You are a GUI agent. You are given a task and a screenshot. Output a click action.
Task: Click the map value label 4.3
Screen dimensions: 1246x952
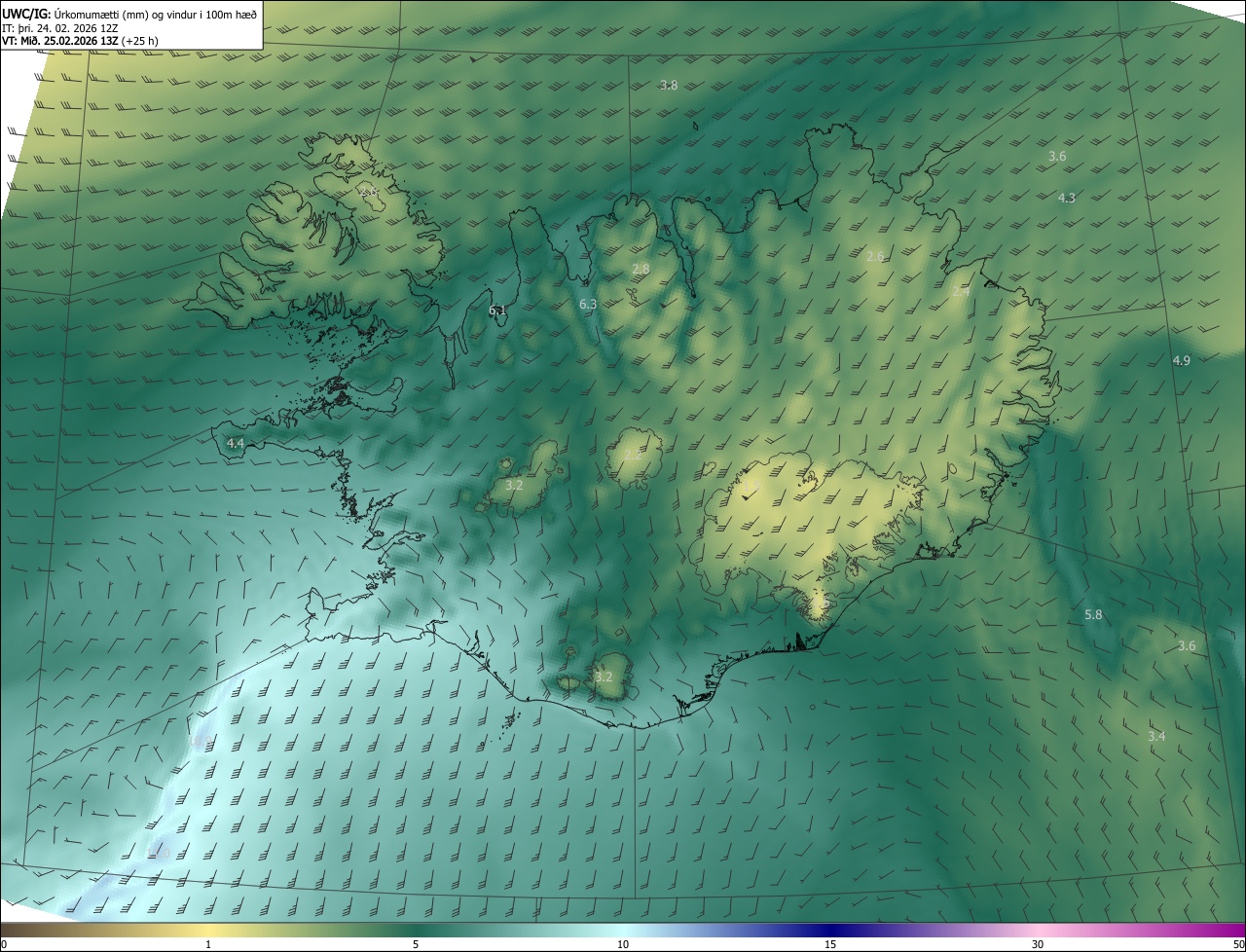tap(1067, 198)
